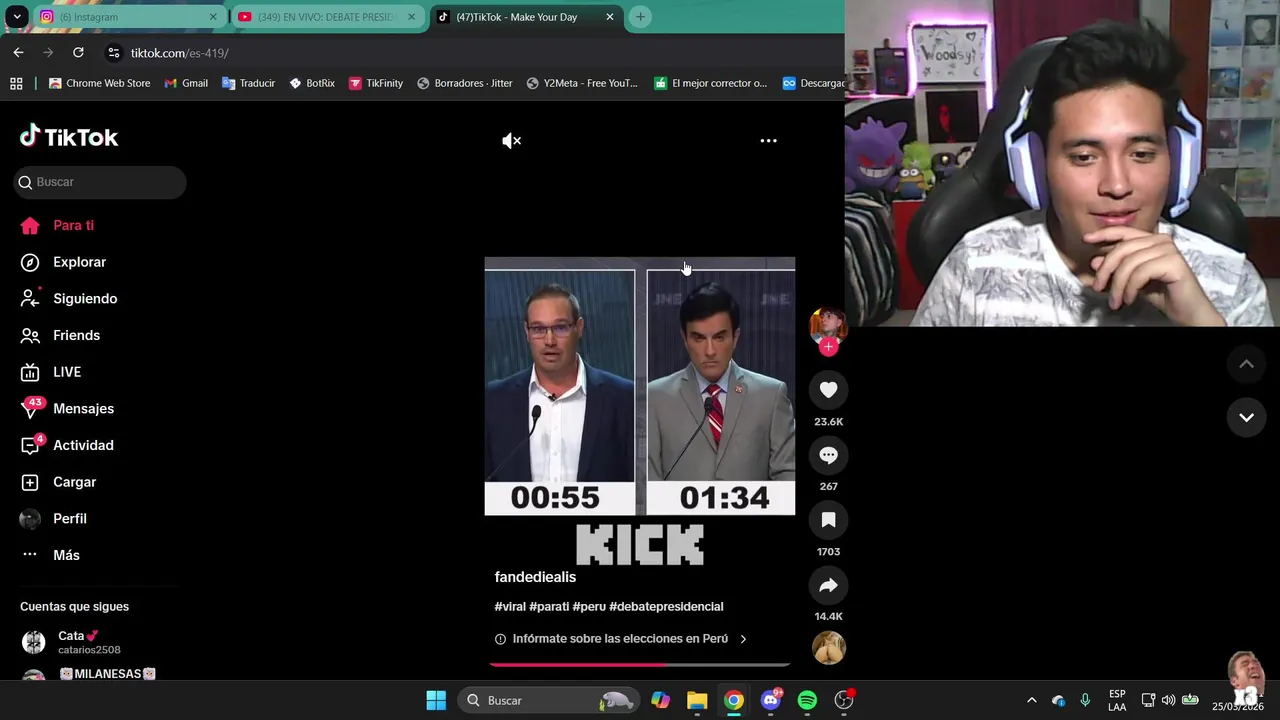
Task: Click the #parati hashtag
Action: (549, 607)
